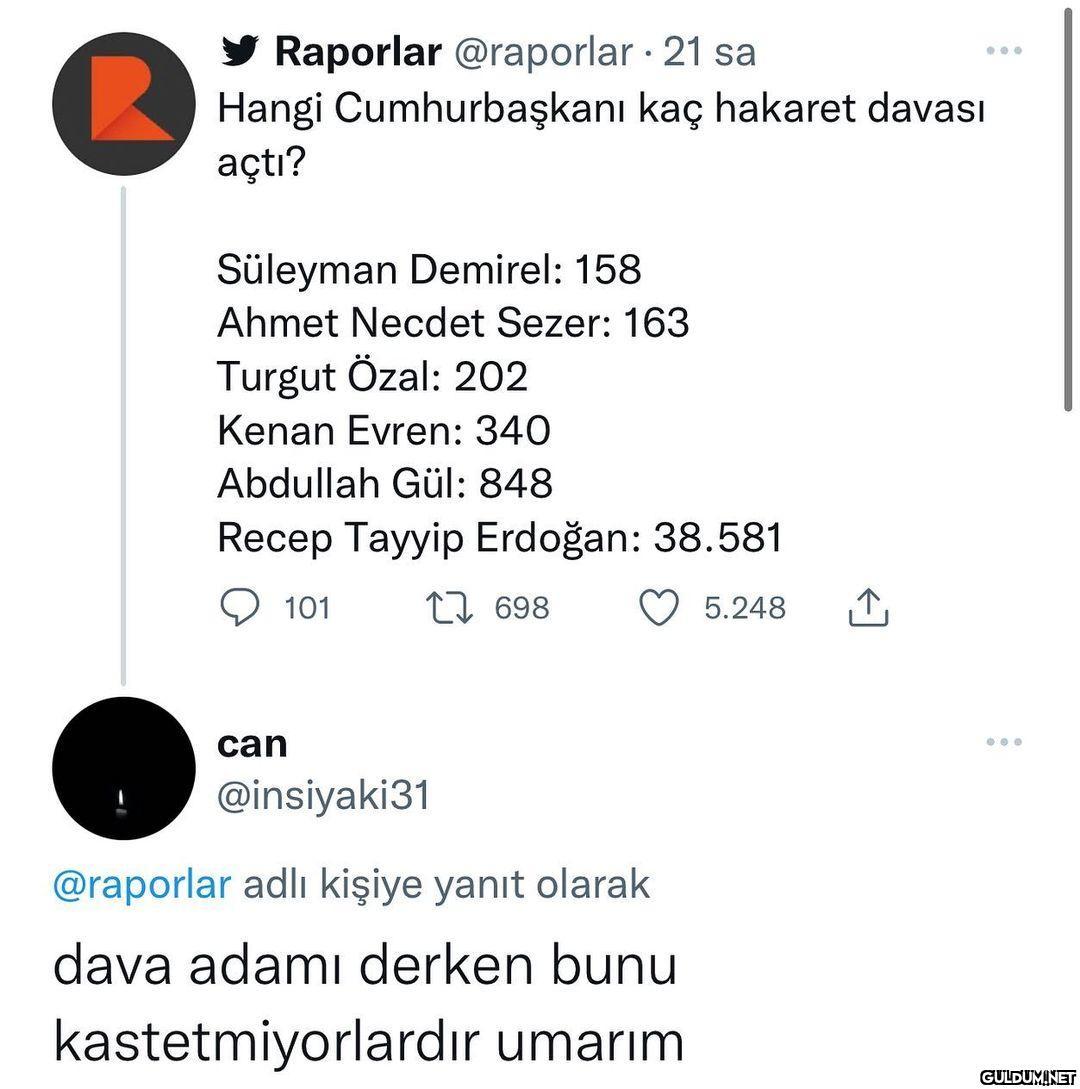Click the blue @raporlar reply mention
1080x1089 pixels.
(x=142, y=886)
